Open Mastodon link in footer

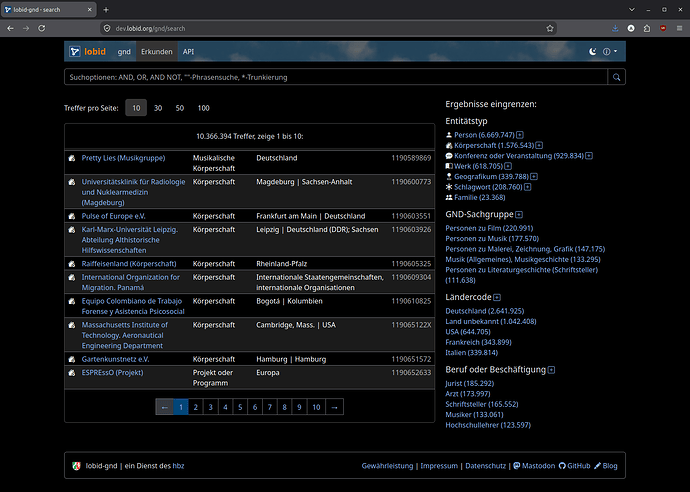click(x=534, y=466)
